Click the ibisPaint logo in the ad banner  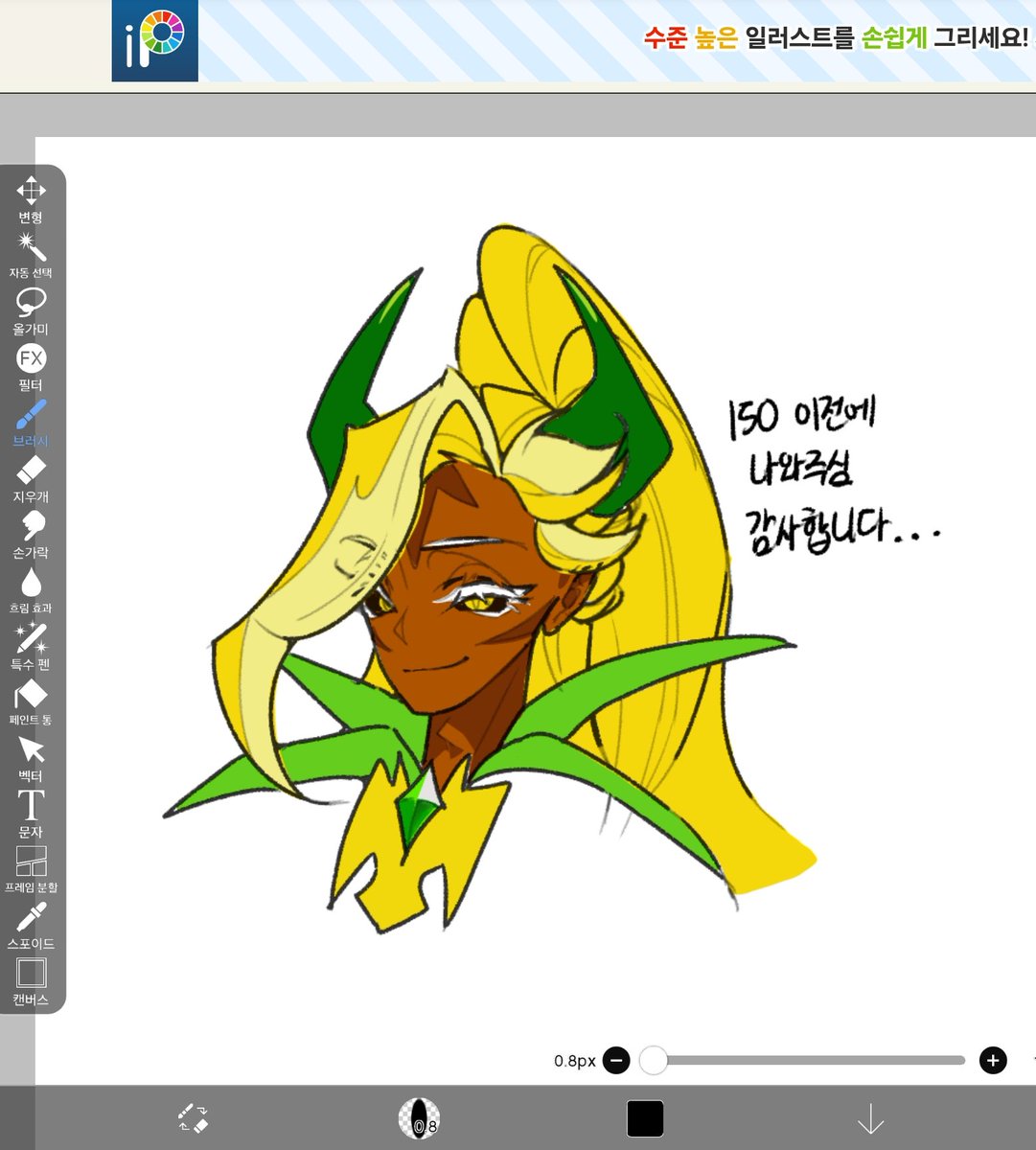pyautogui.click(x=155, y=40)
